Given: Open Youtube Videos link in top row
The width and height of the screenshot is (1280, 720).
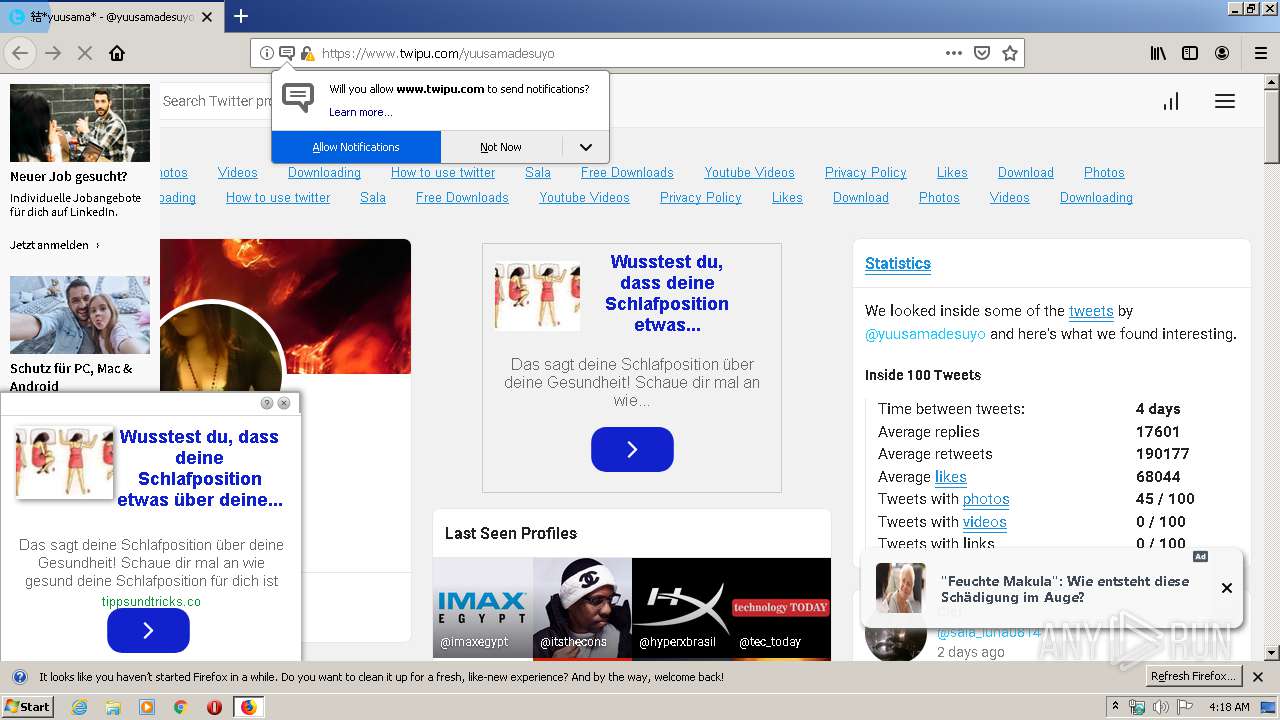Looking at the screenshot, I should coord(749,172).
